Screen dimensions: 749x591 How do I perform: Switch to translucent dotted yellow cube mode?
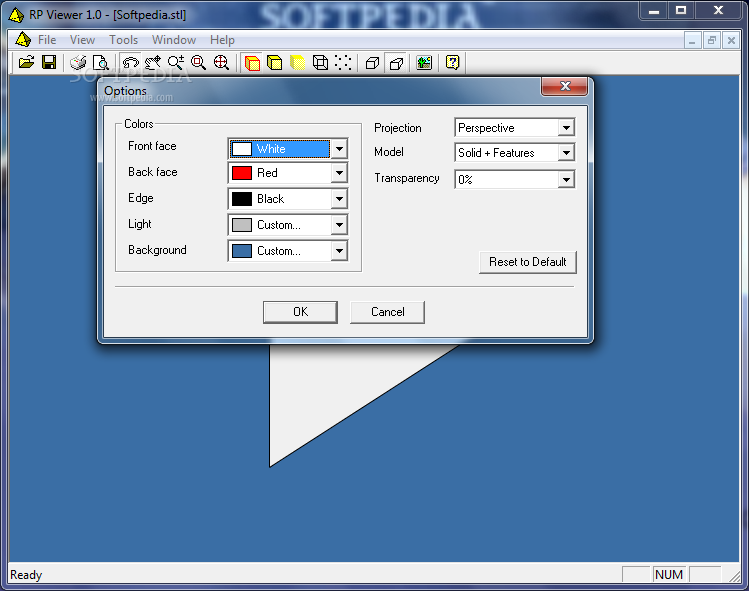click(x=297, y=62)
